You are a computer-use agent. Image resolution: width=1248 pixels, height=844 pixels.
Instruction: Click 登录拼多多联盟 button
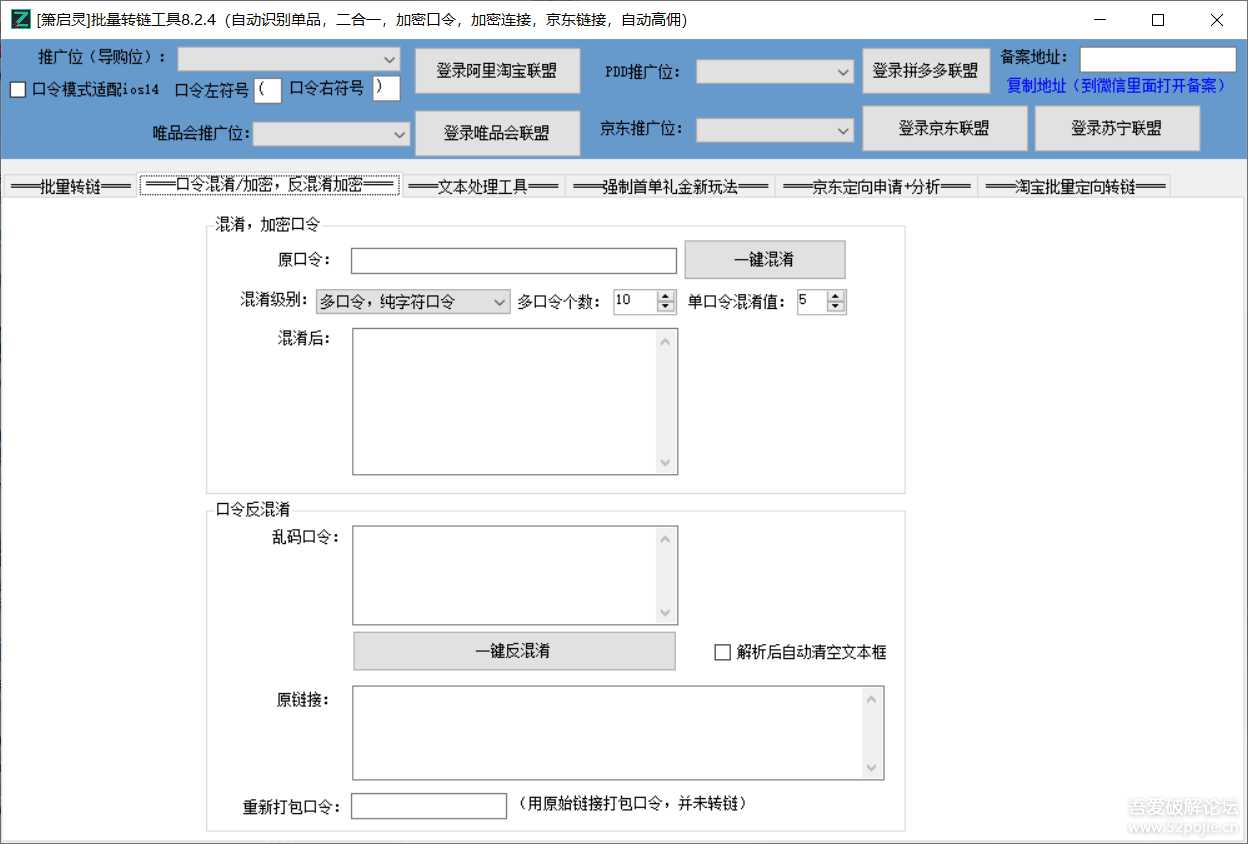(x=926, y=70)
